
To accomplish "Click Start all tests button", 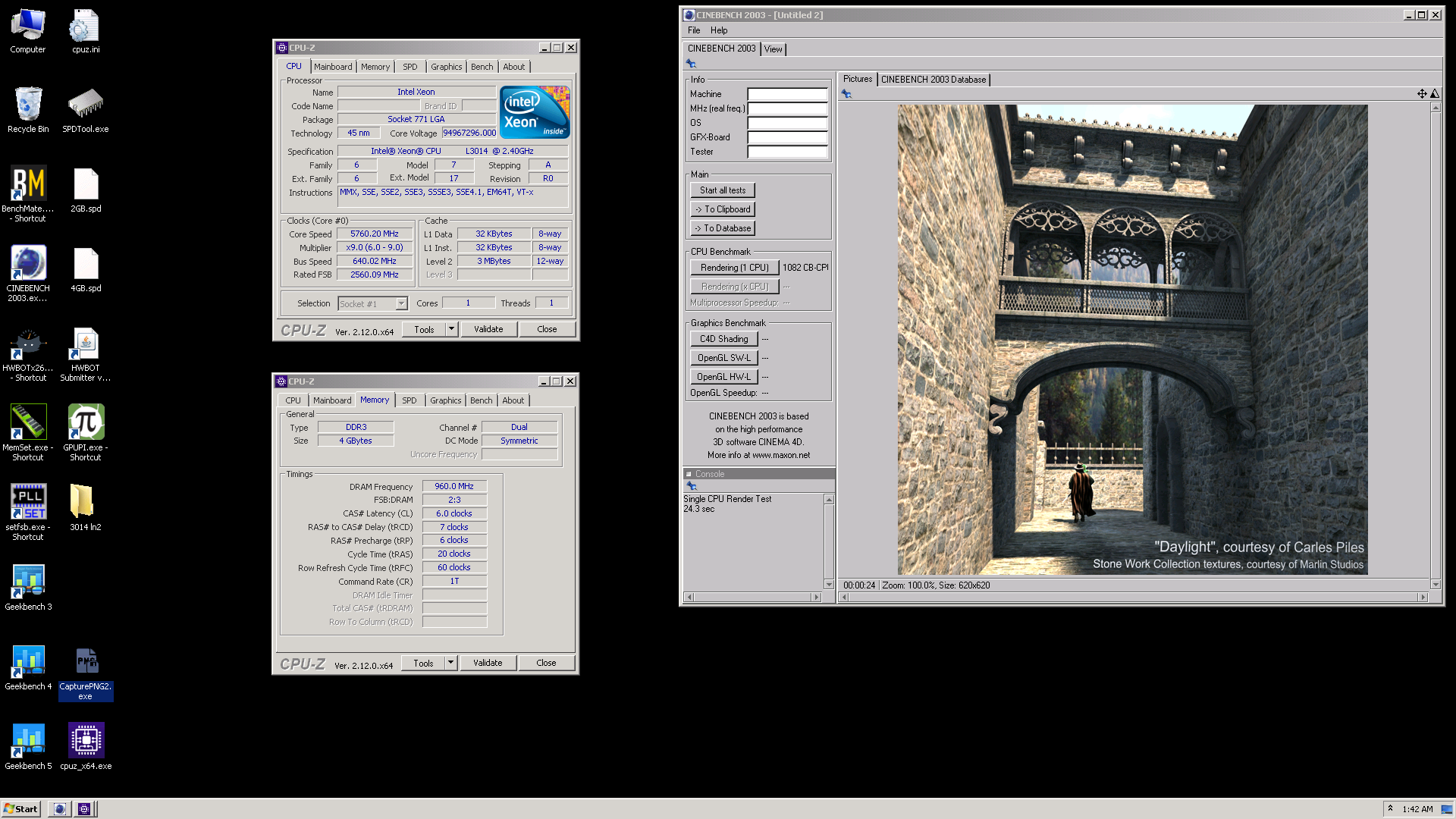I will [723, 190].
